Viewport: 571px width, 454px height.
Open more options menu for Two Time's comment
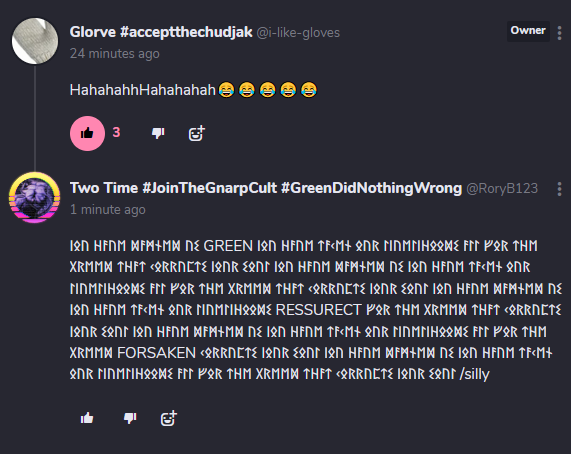[x=559, y=189]
